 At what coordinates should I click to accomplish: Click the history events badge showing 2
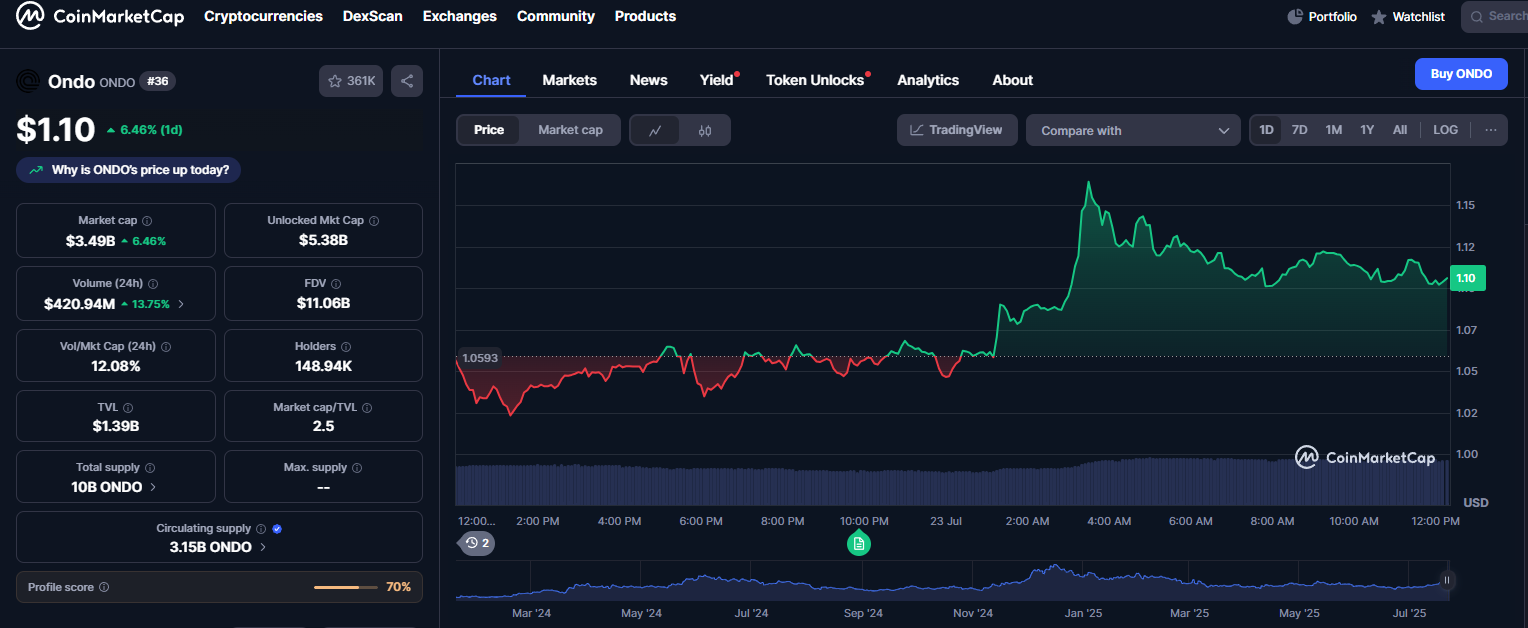pos(476,543)
